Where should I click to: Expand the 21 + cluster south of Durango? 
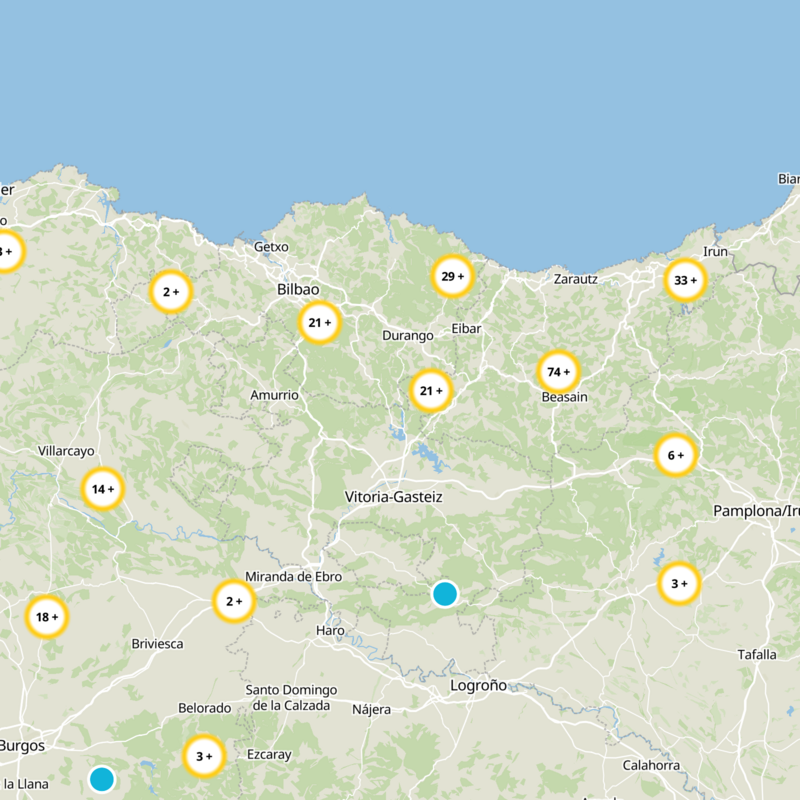(431, 391)
